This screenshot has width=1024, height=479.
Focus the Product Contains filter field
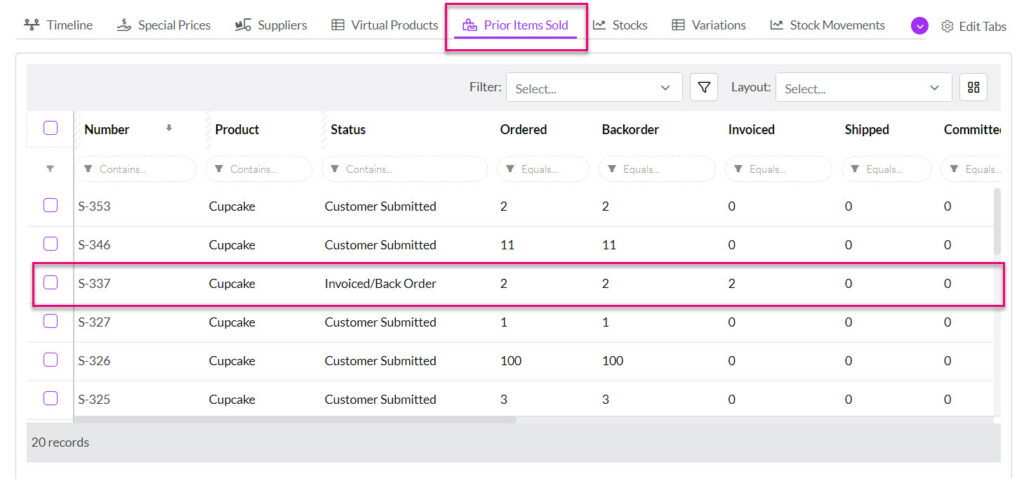coord(259,169)
